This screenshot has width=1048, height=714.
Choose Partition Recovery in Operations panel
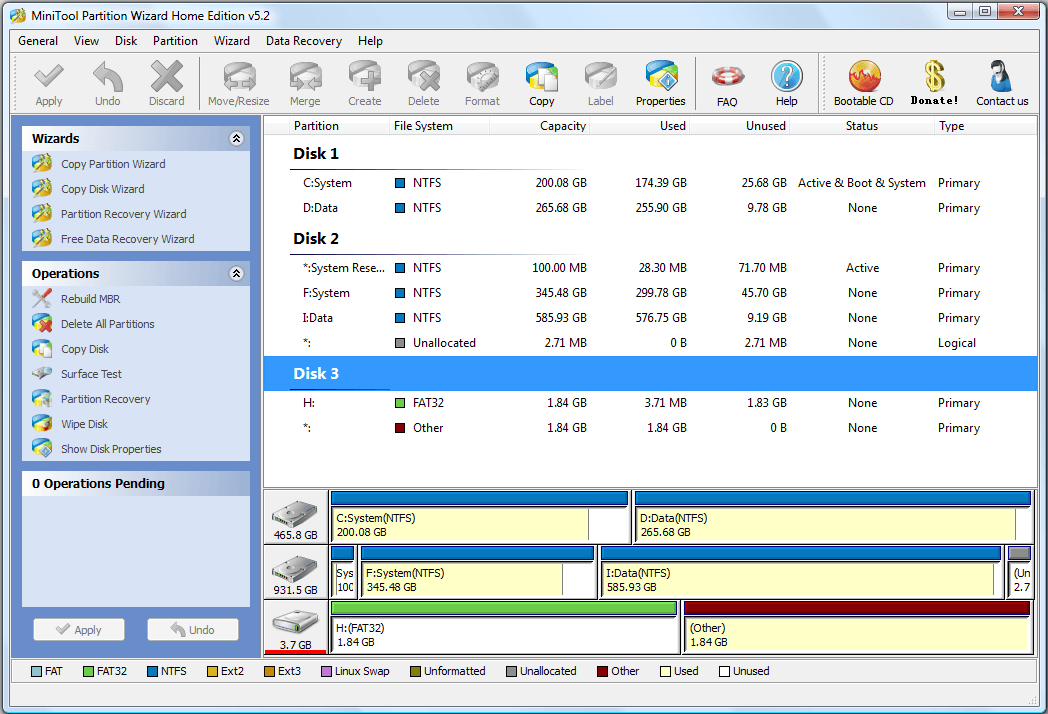click(x=106, y=399)
